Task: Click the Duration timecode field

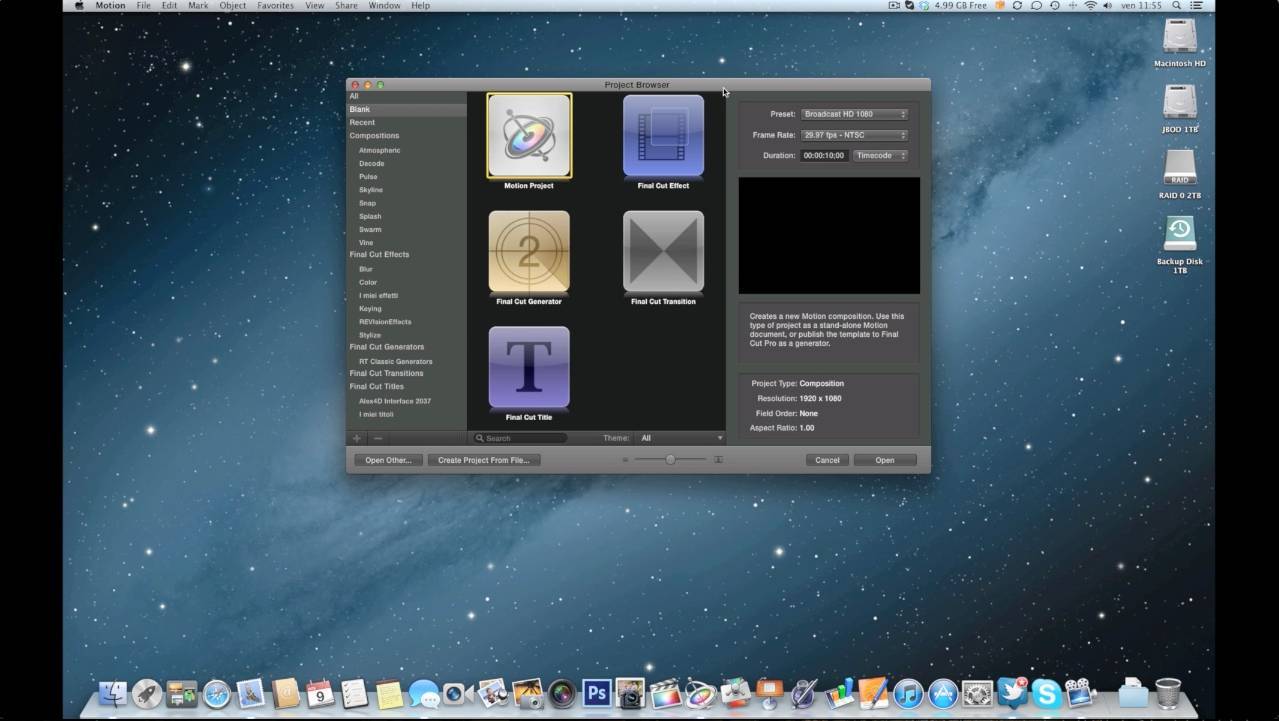Action: point(824,156)
